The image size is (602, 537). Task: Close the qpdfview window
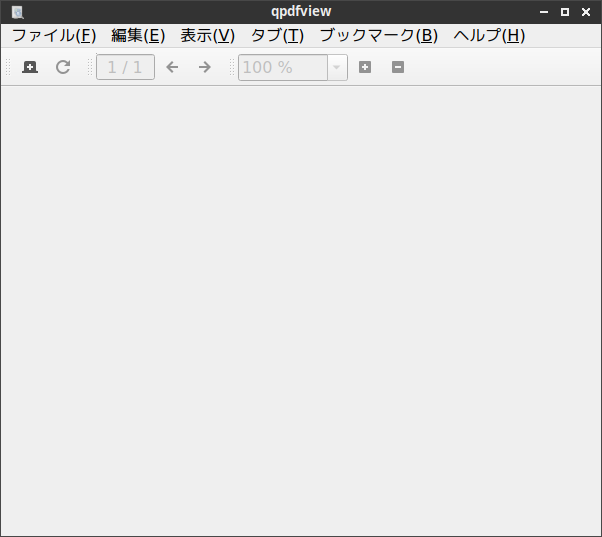[x=586, y=12]
